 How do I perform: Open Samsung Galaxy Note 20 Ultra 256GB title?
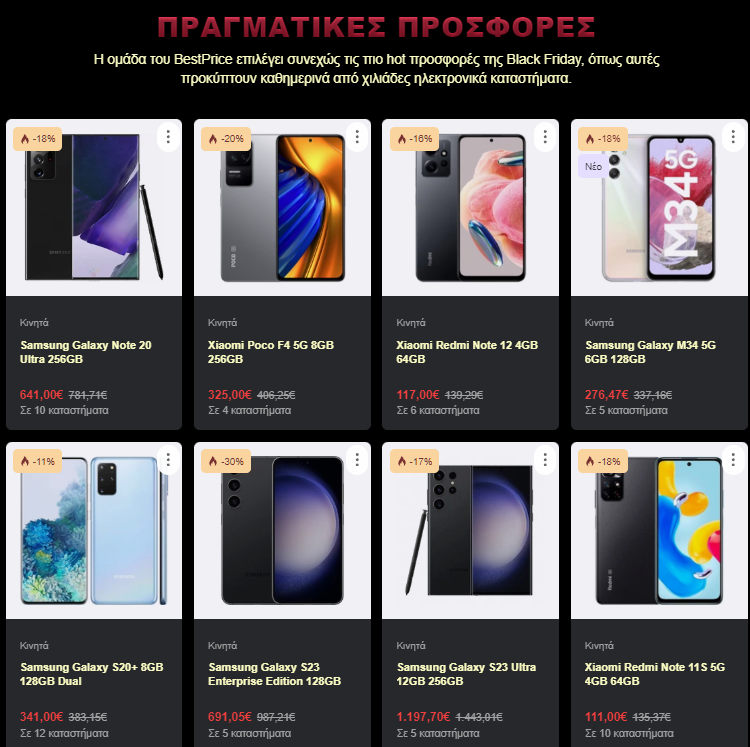pyautogui.click(x=86, y=352)
